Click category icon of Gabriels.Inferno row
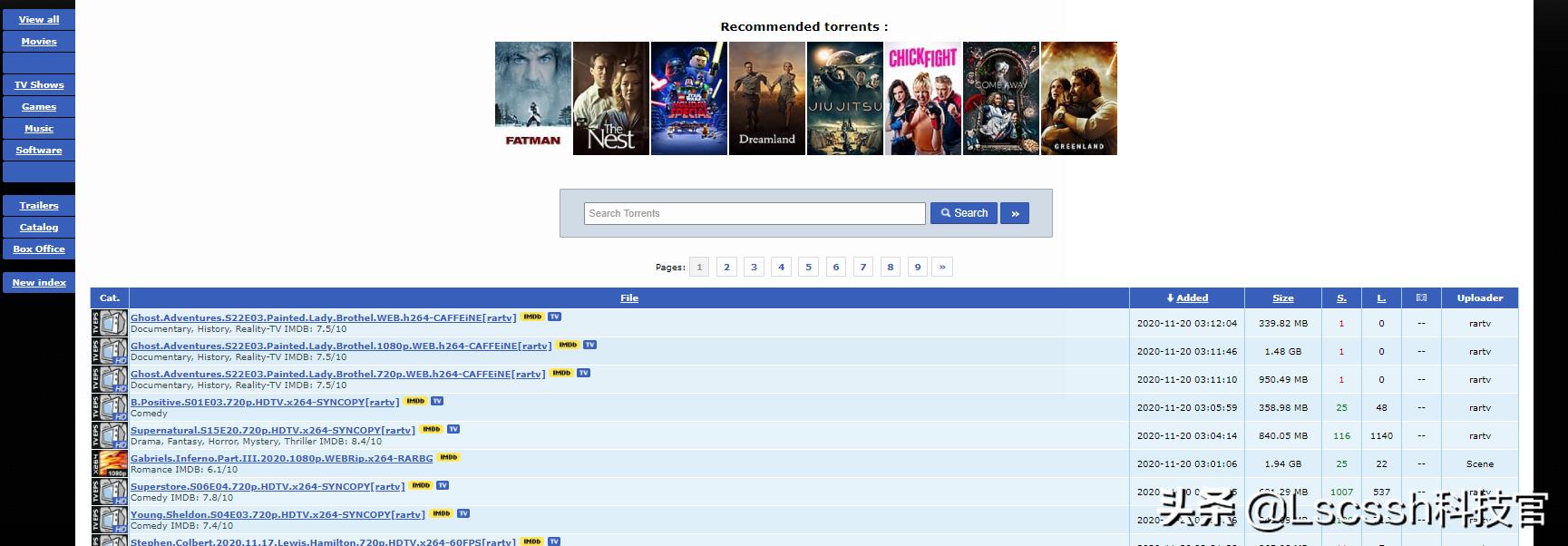1568x546 pixels. coord(110,463)
